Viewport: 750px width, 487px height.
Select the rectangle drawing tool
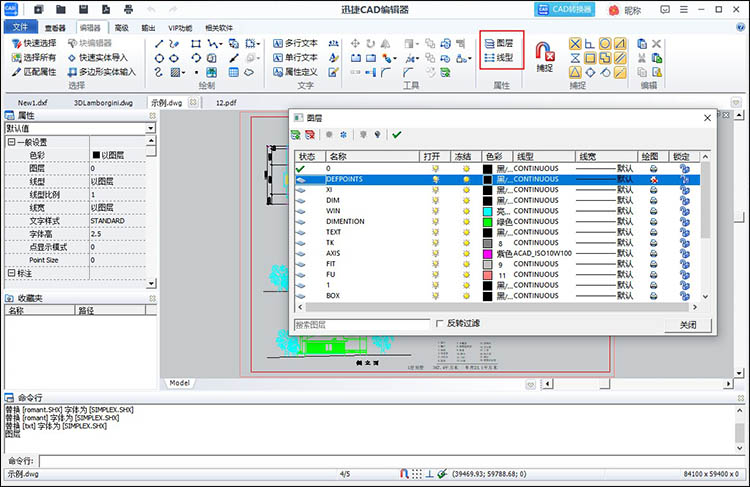coord(196,44)
